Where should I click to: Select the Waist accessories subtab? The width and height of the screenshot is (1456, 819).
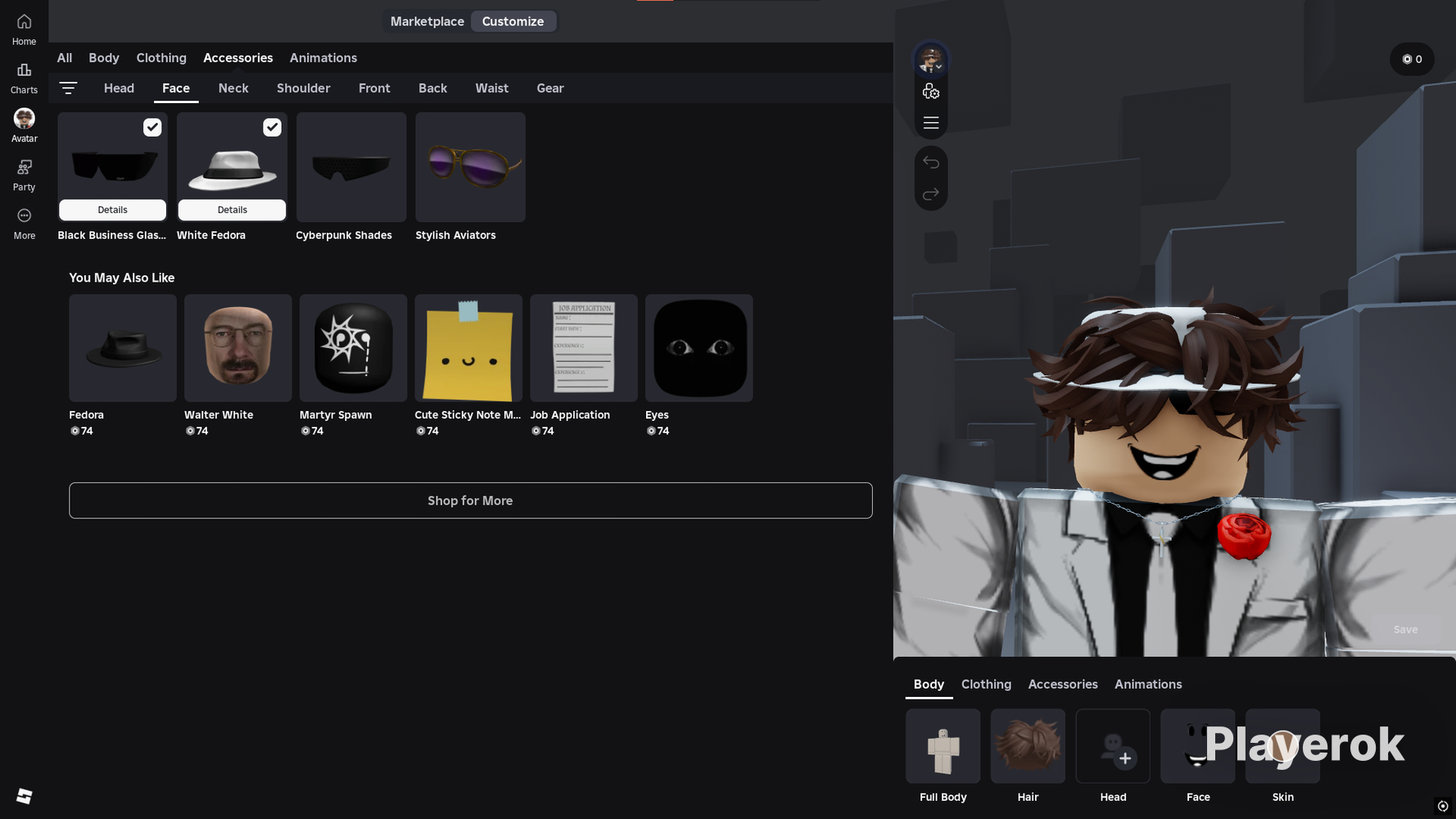492,88
